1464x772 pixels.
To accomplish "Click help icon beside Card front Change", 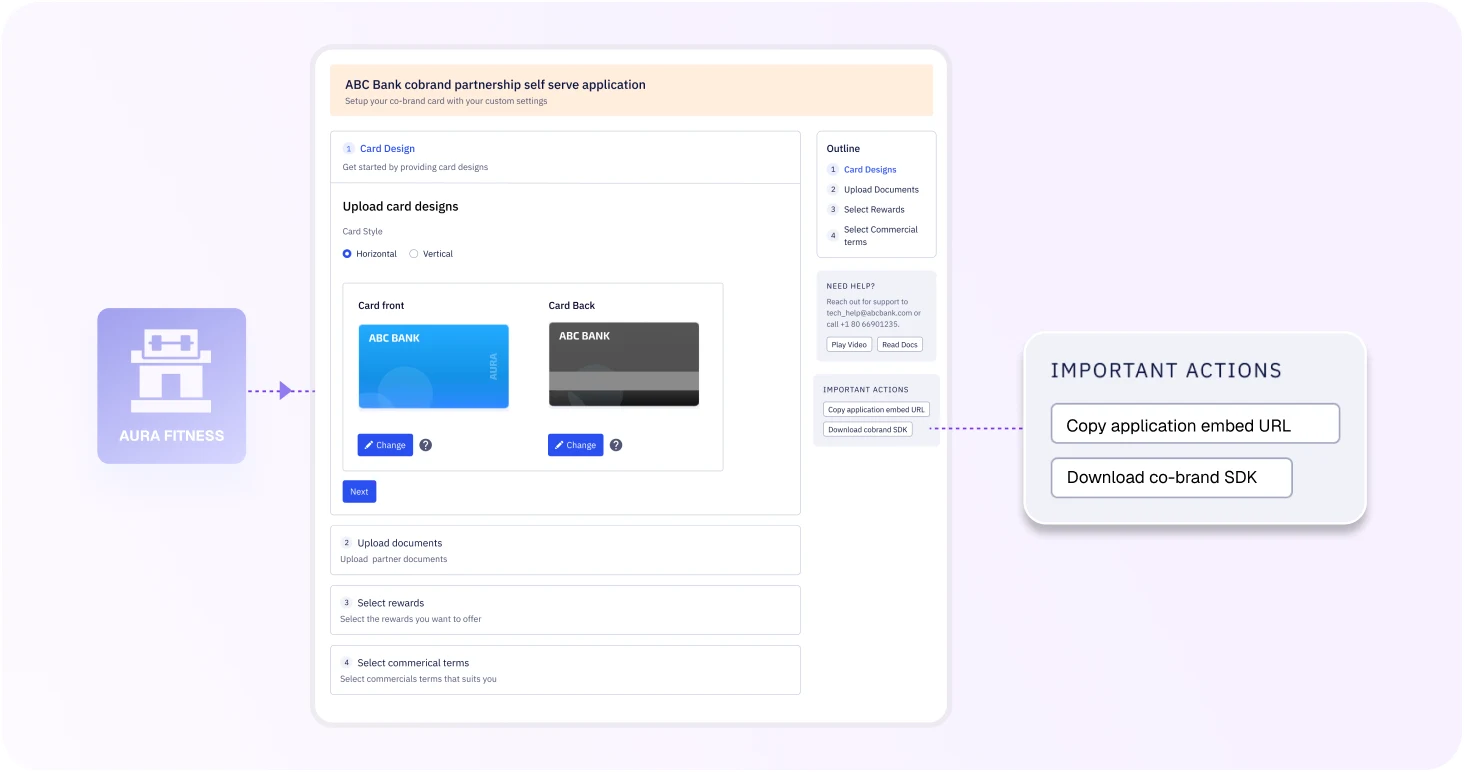I will pos(426,445).
